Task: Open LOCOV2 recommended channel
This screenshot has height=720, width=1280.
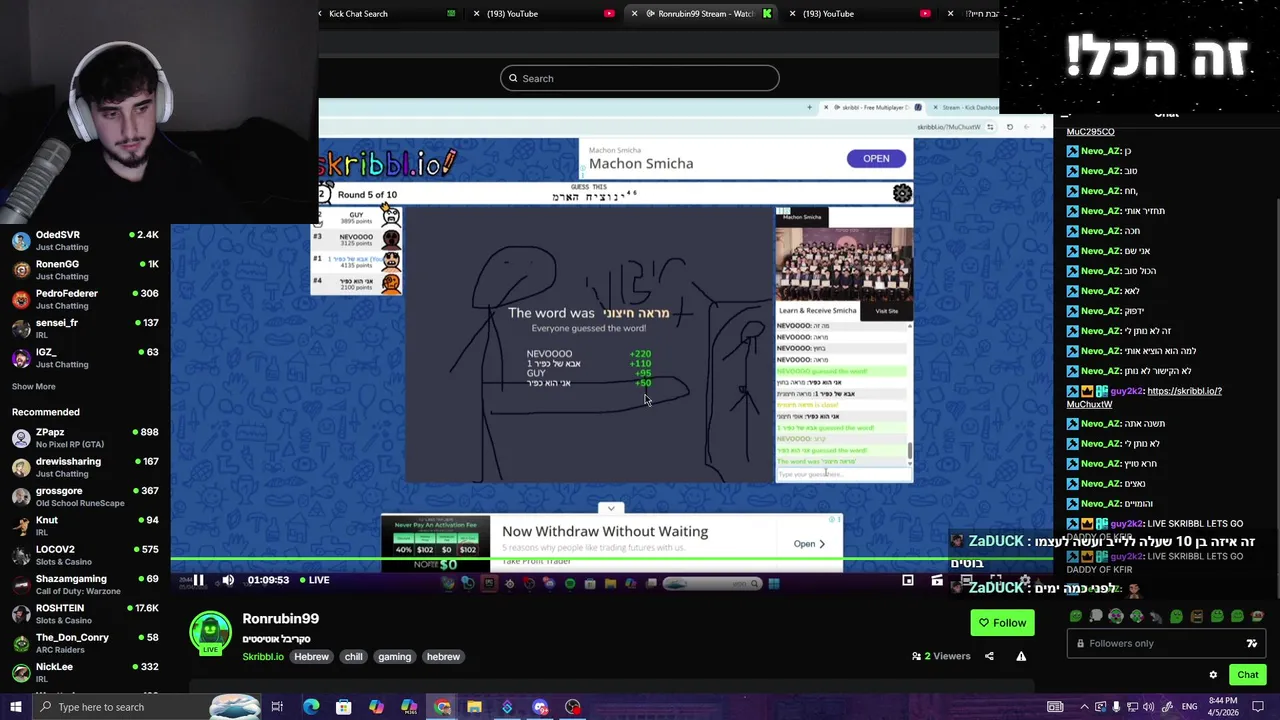Action: pos(85,555)
